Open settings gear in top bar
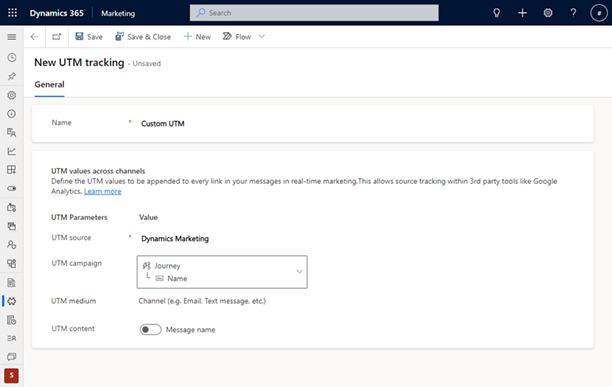This screenshot has height=387, width=612. pyautogui.click(x=548, y=13)
